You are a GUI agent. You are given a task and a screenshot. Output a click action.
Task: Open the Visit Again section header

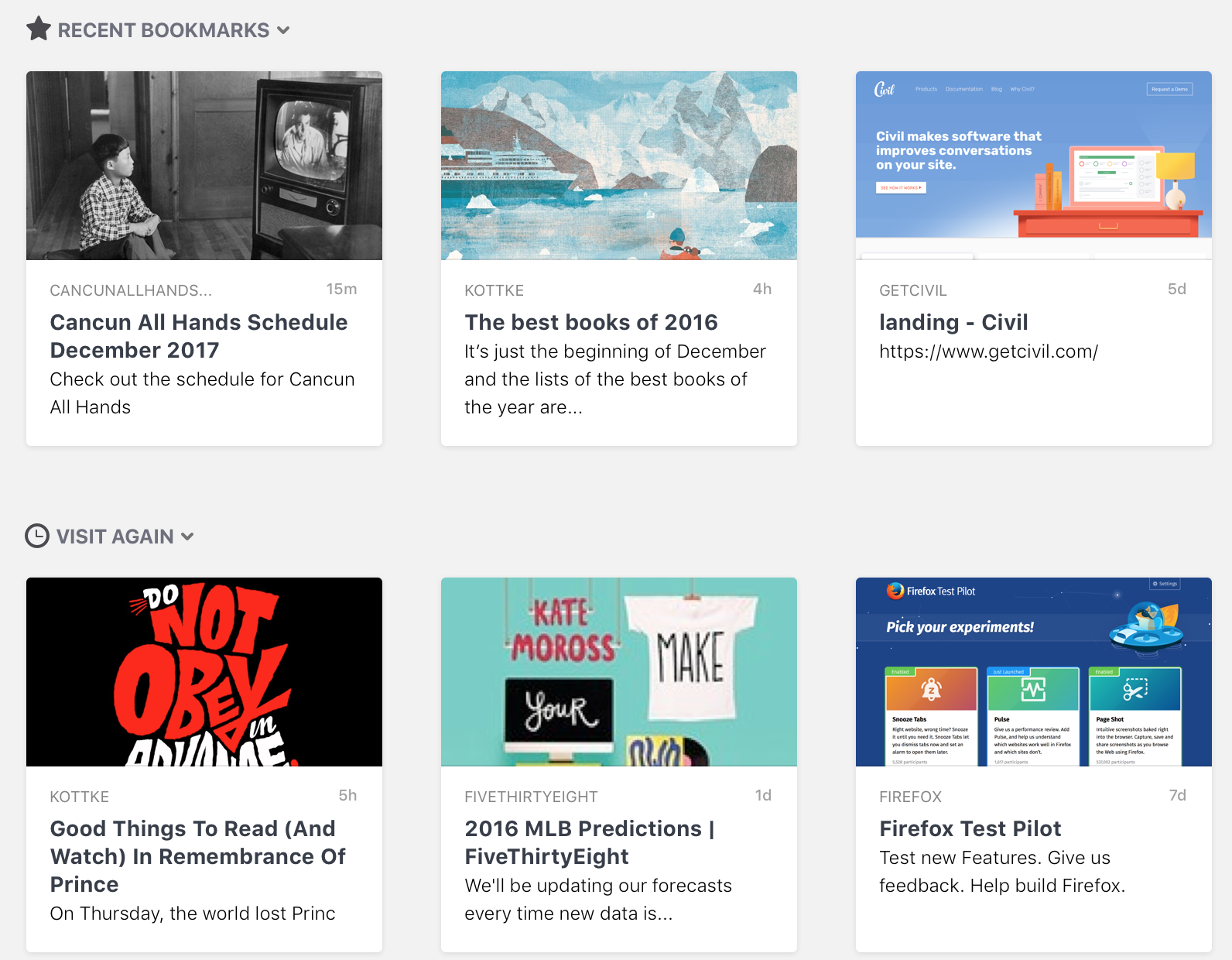pyautogui.click(x=115, y=537)
